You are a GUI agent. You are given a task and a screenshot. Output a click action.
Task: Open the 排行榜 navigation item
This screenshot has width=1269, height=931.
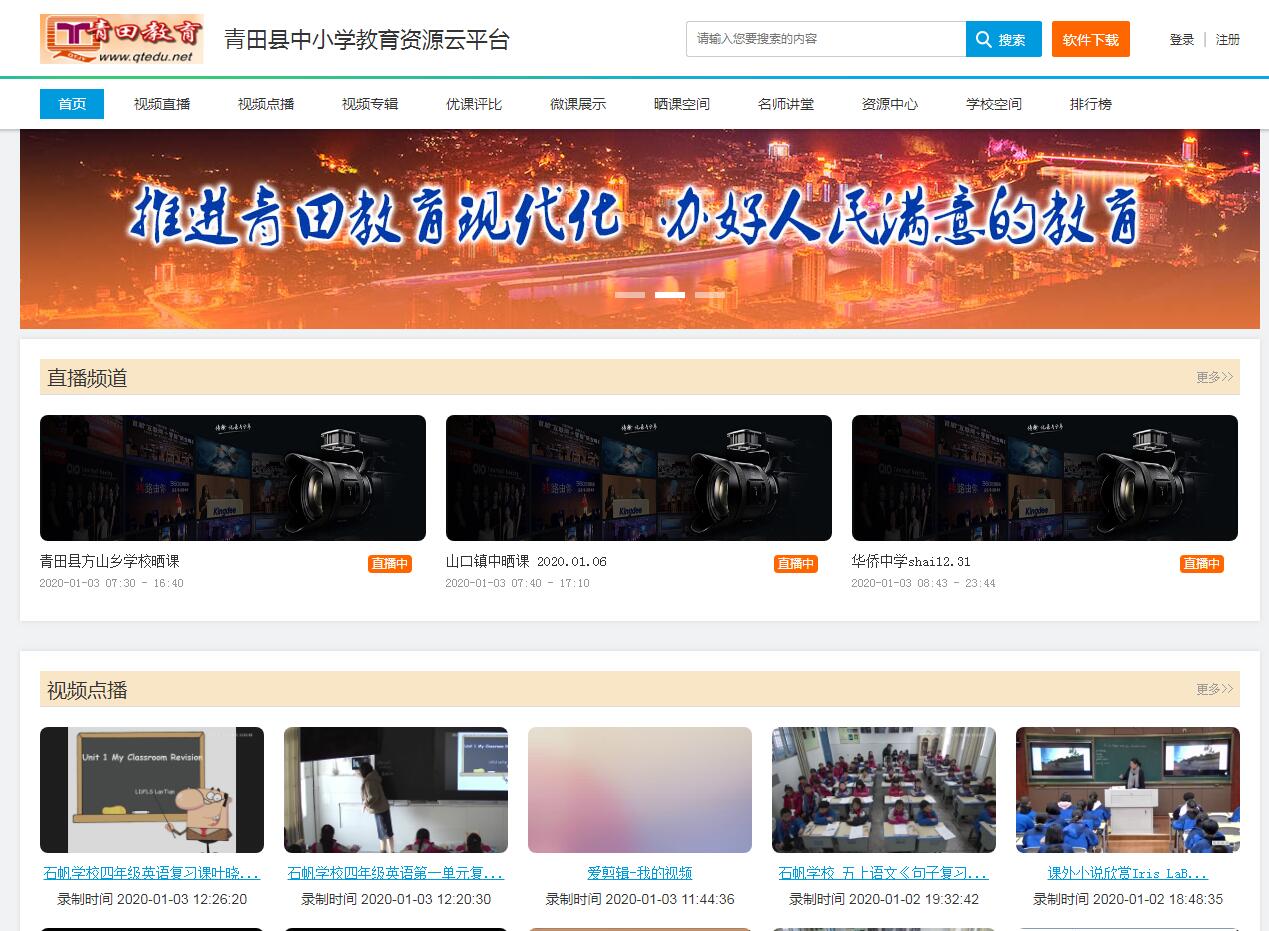click(1090, 104)
